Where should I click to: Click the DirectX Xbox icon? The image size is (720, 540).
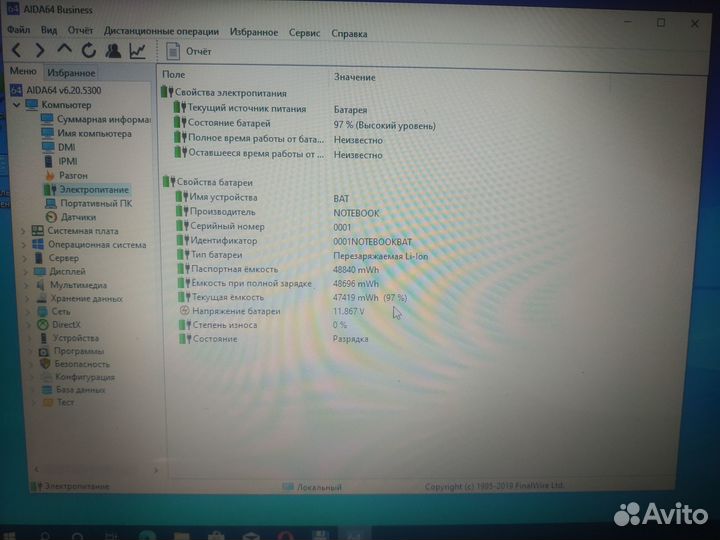click(43, 325)
